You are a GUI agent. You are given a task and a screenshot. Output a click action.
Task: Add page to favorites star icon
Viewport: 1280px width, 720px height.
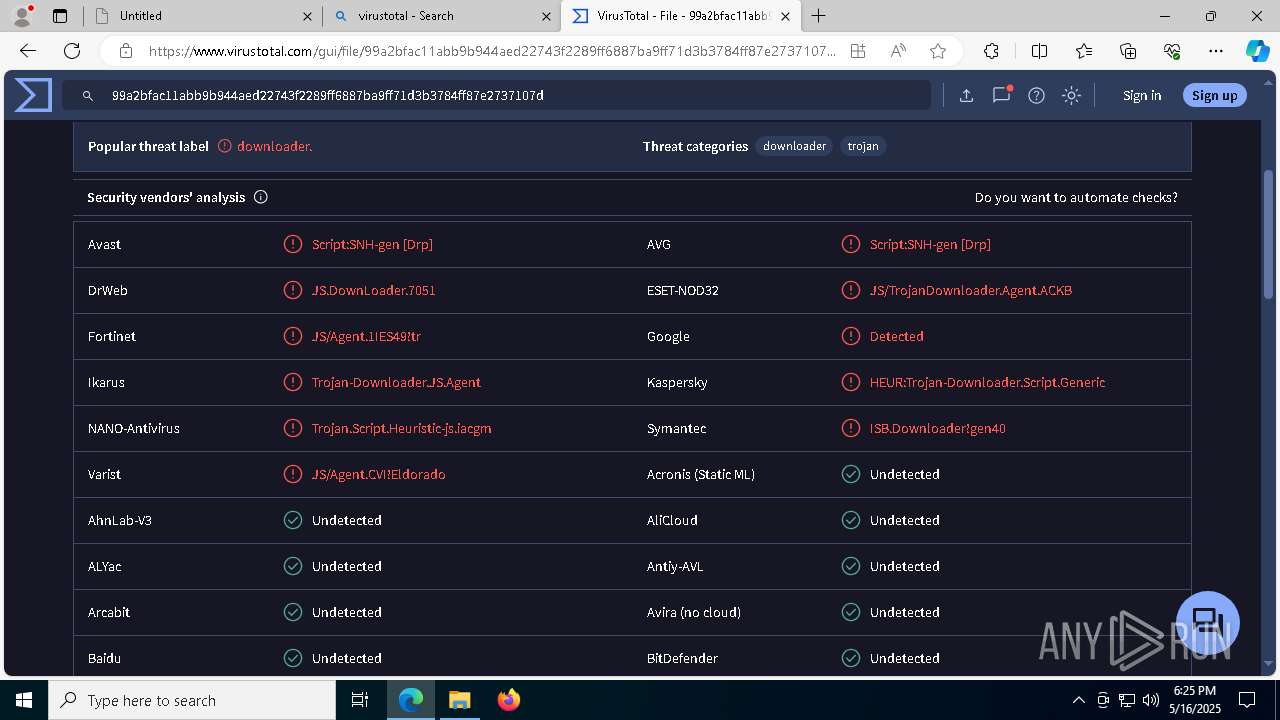point(938,51)
